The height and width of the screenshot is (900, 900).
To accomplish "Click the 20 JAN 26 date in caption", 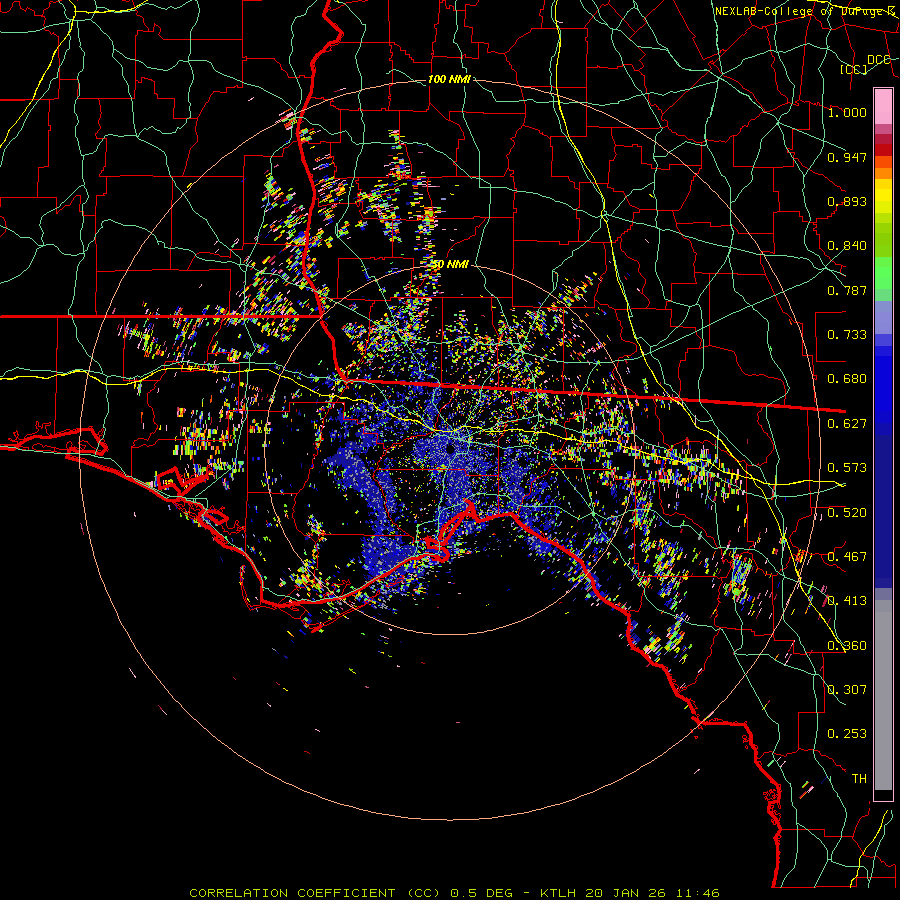I will (627, 893).
